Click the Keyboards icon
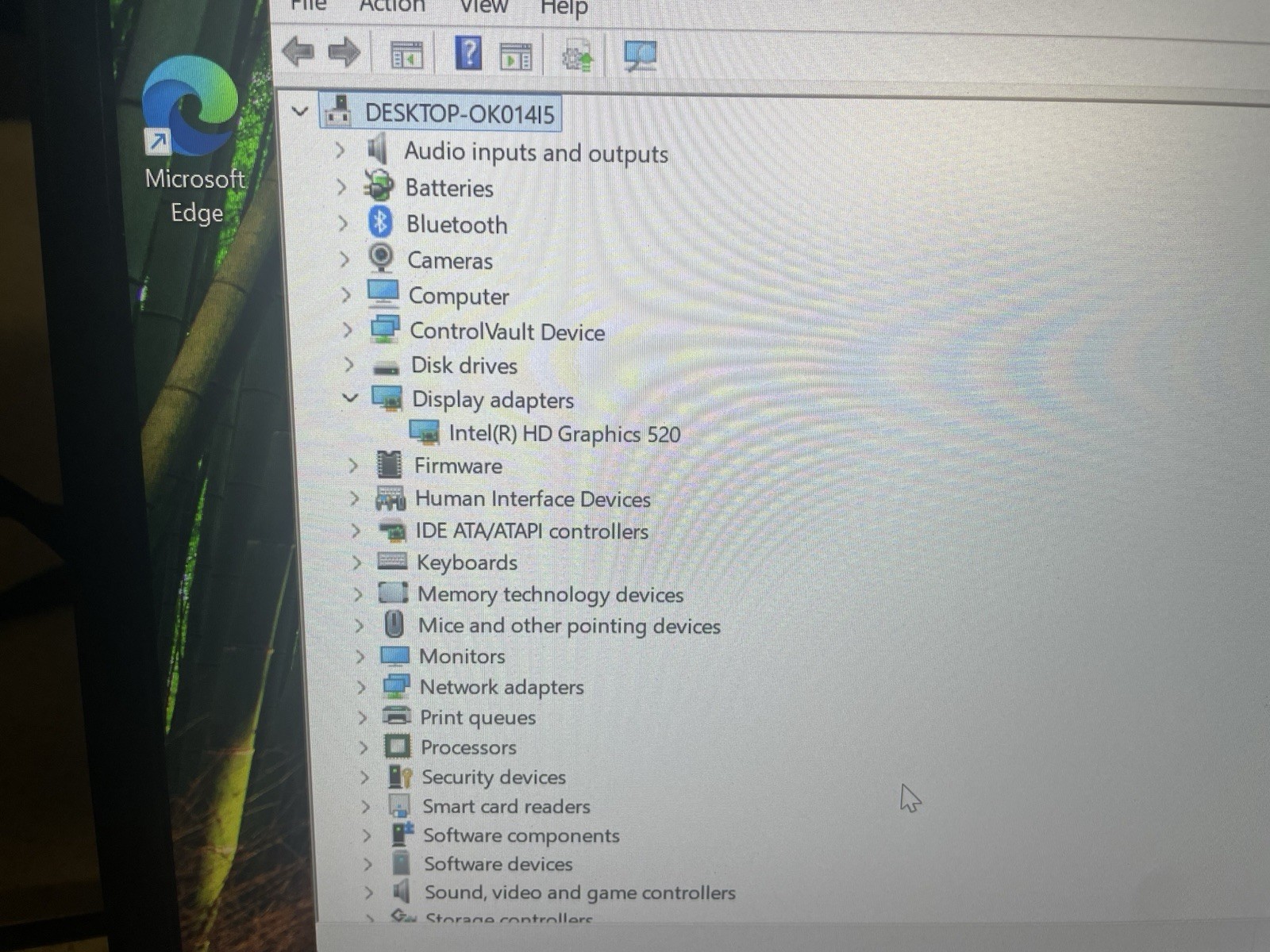 (392, 562)
